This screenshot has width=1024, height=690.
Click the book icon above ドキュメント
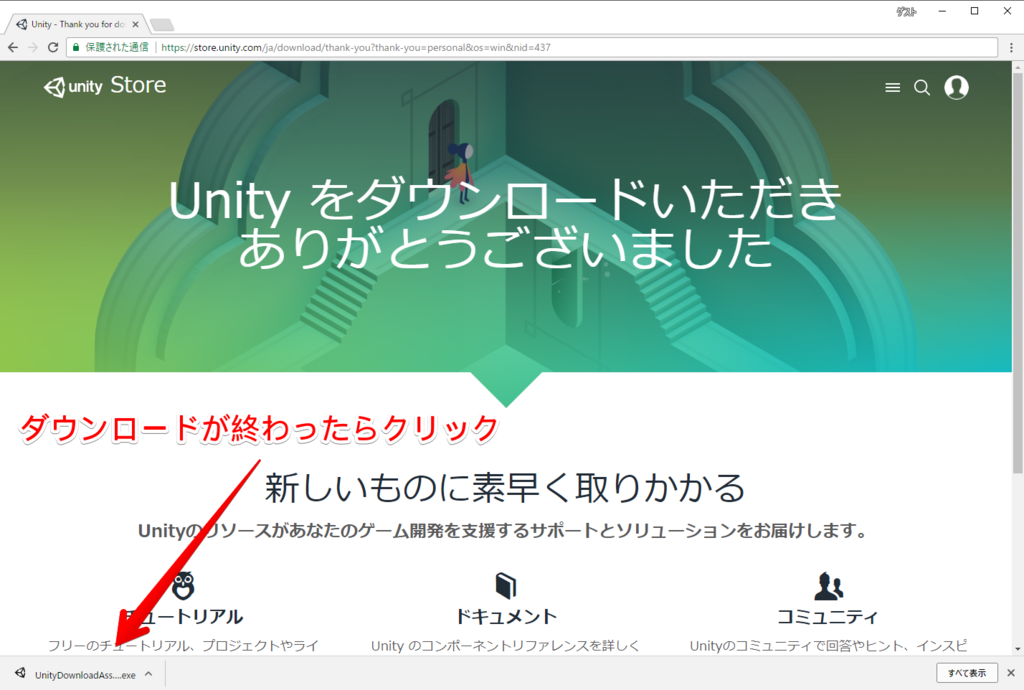click(x=505, y=586)
